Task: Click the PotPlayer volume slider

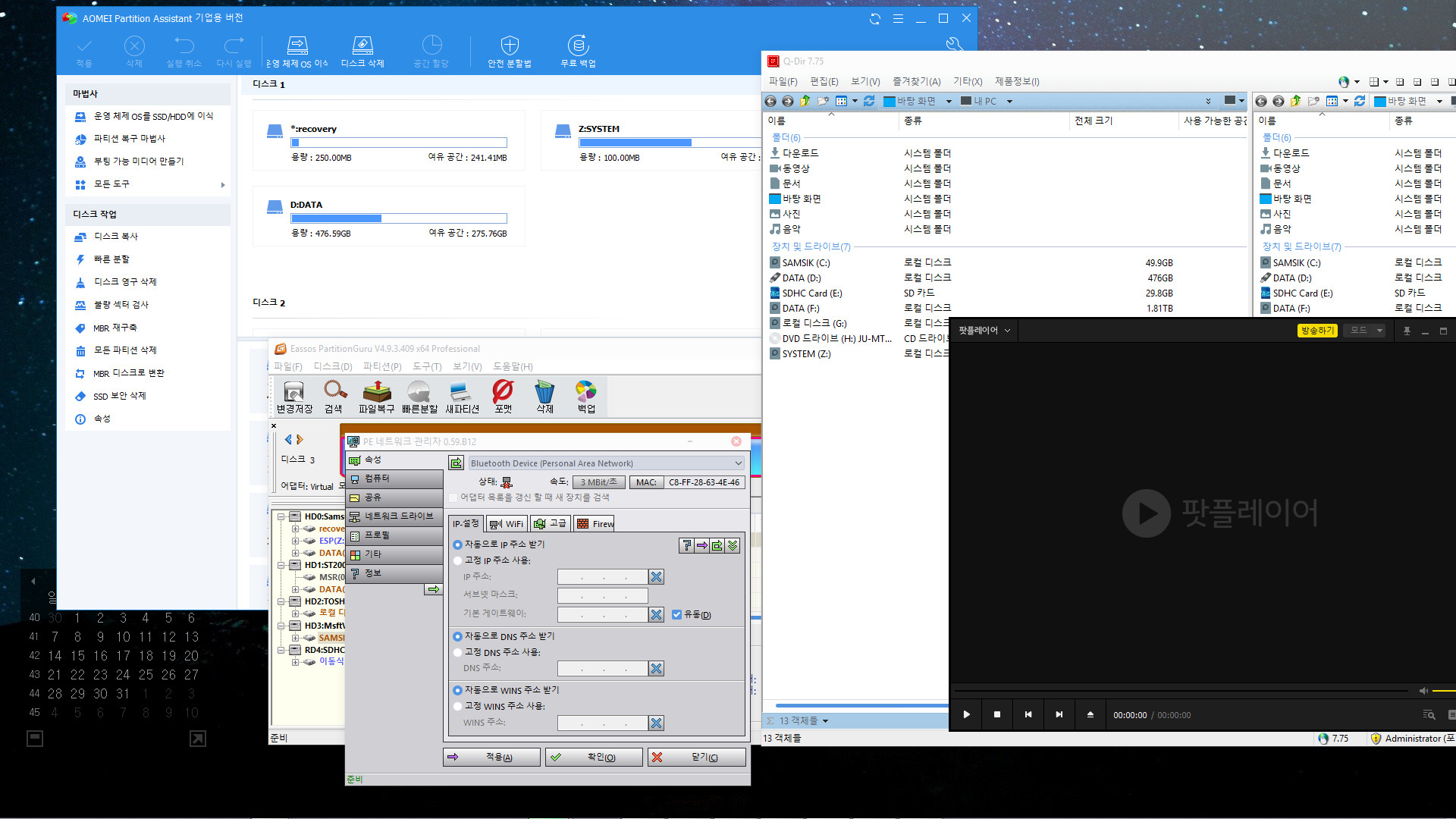Action: [1444, 692]
